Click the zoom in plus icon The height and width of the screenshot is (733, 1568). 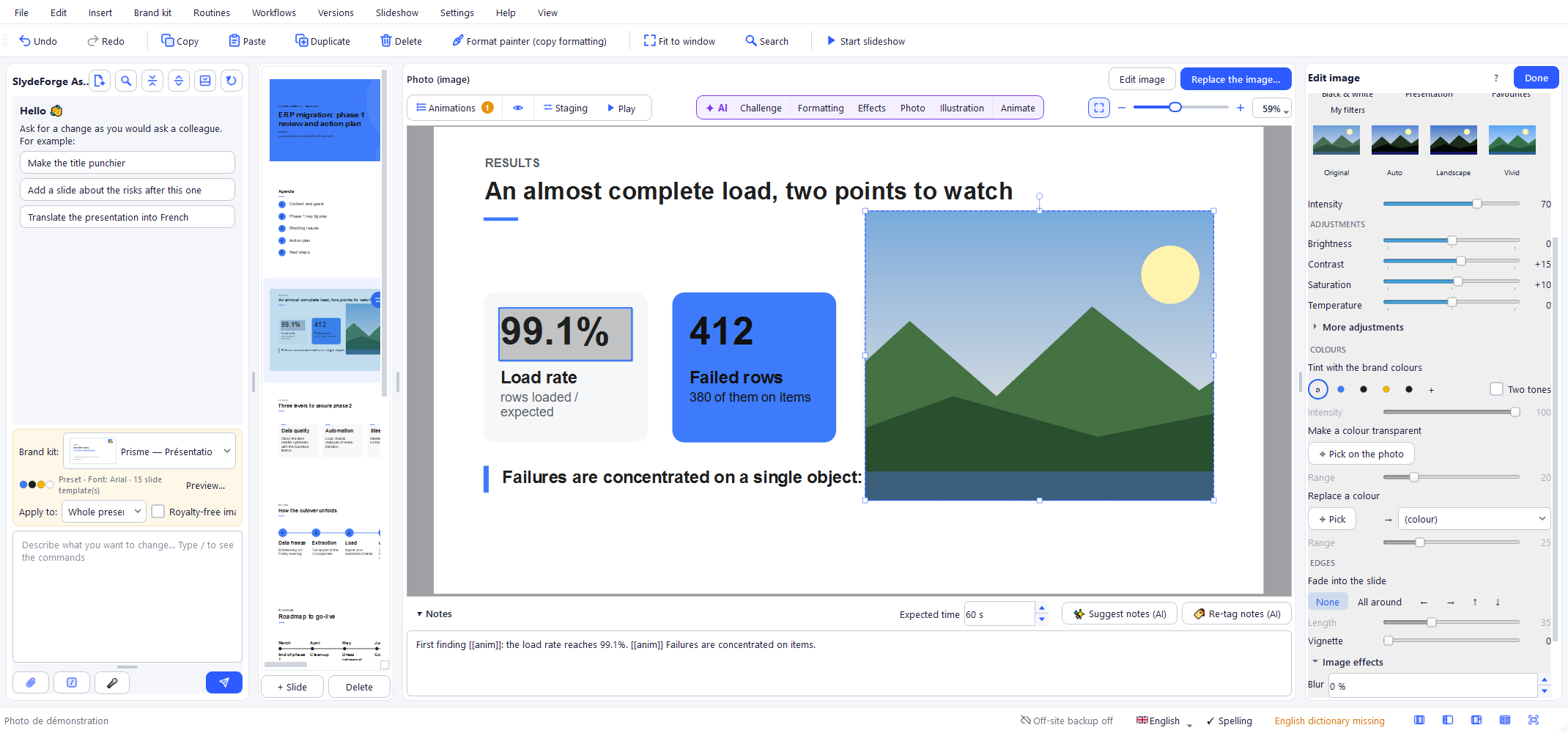point(1240,108)
